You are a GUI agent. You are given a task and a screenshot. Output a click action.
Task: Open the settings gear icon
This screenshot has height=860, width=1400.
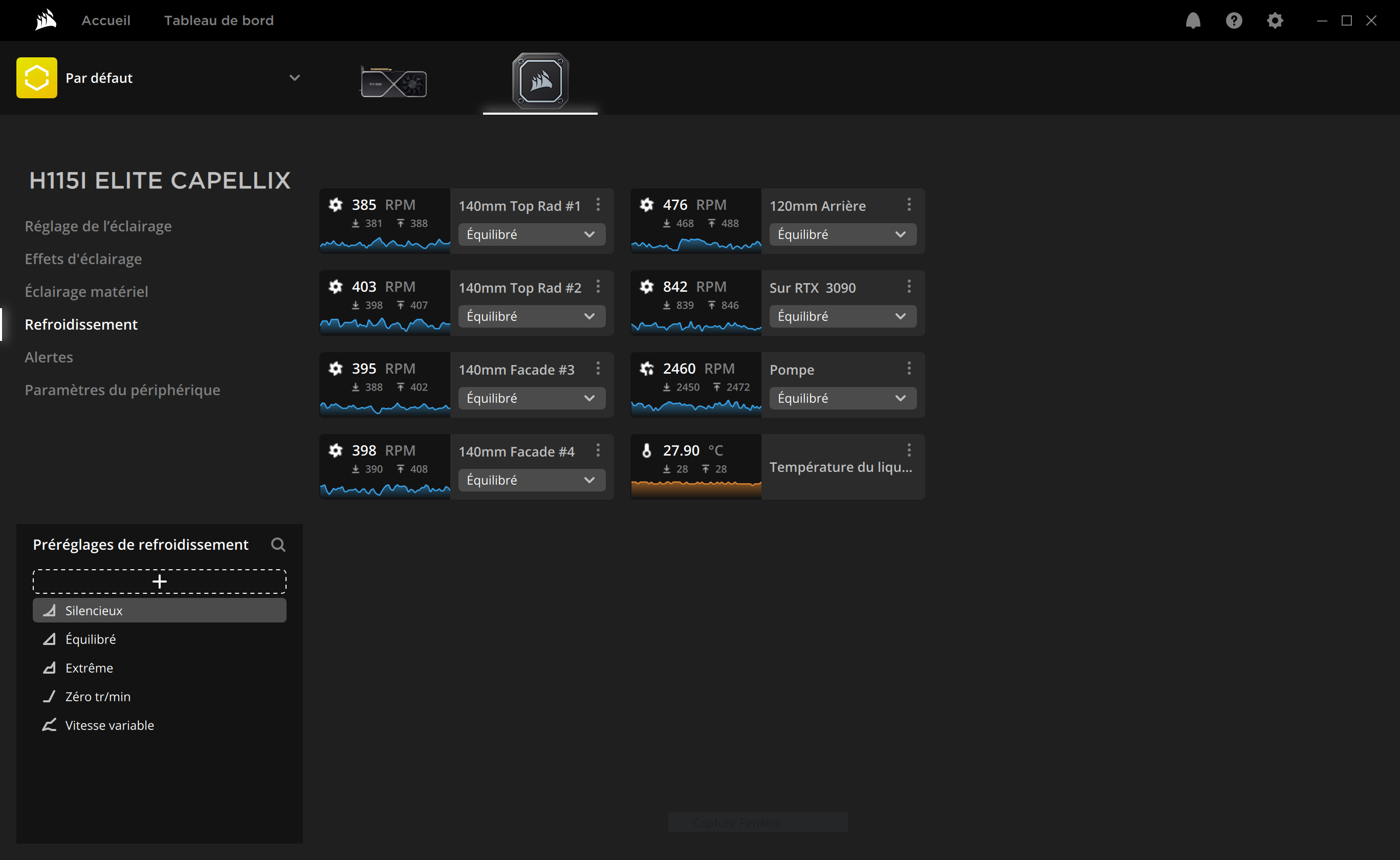1275,20
